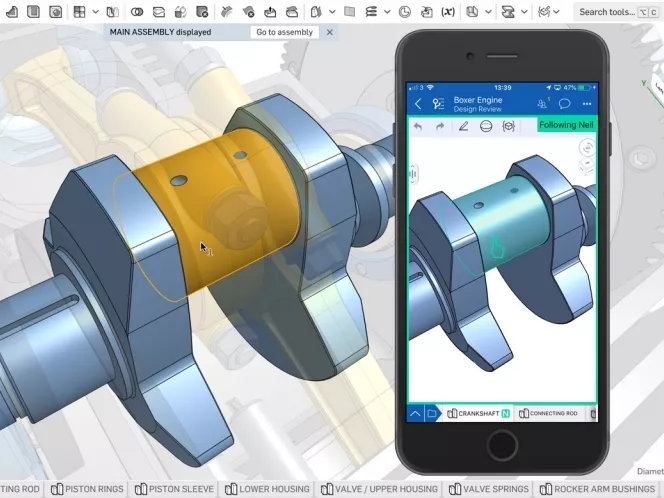
Task: Select the Chamfer tool in the toolbar
Action: (11, 12)
